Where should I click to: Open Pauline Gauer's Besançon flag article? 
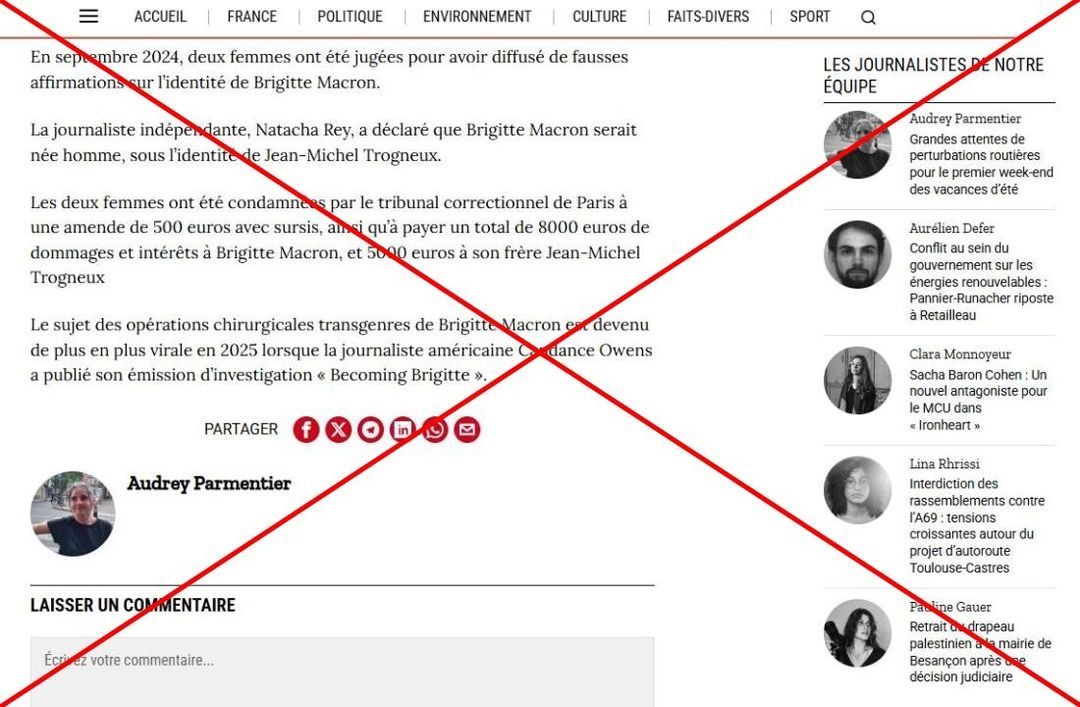point(981,652)
